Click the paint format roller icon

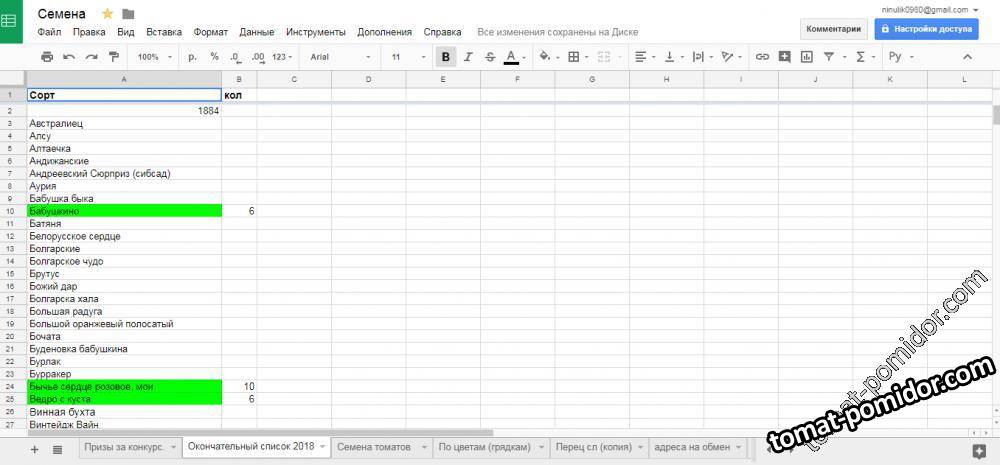coord(114,57)
